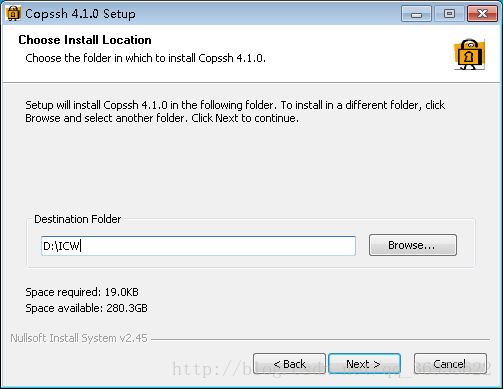The height and width of the screenshot is (389, 503).
Task: Click the Nullsoft Install System v2.45 label
Action: [x=79, y=338]
